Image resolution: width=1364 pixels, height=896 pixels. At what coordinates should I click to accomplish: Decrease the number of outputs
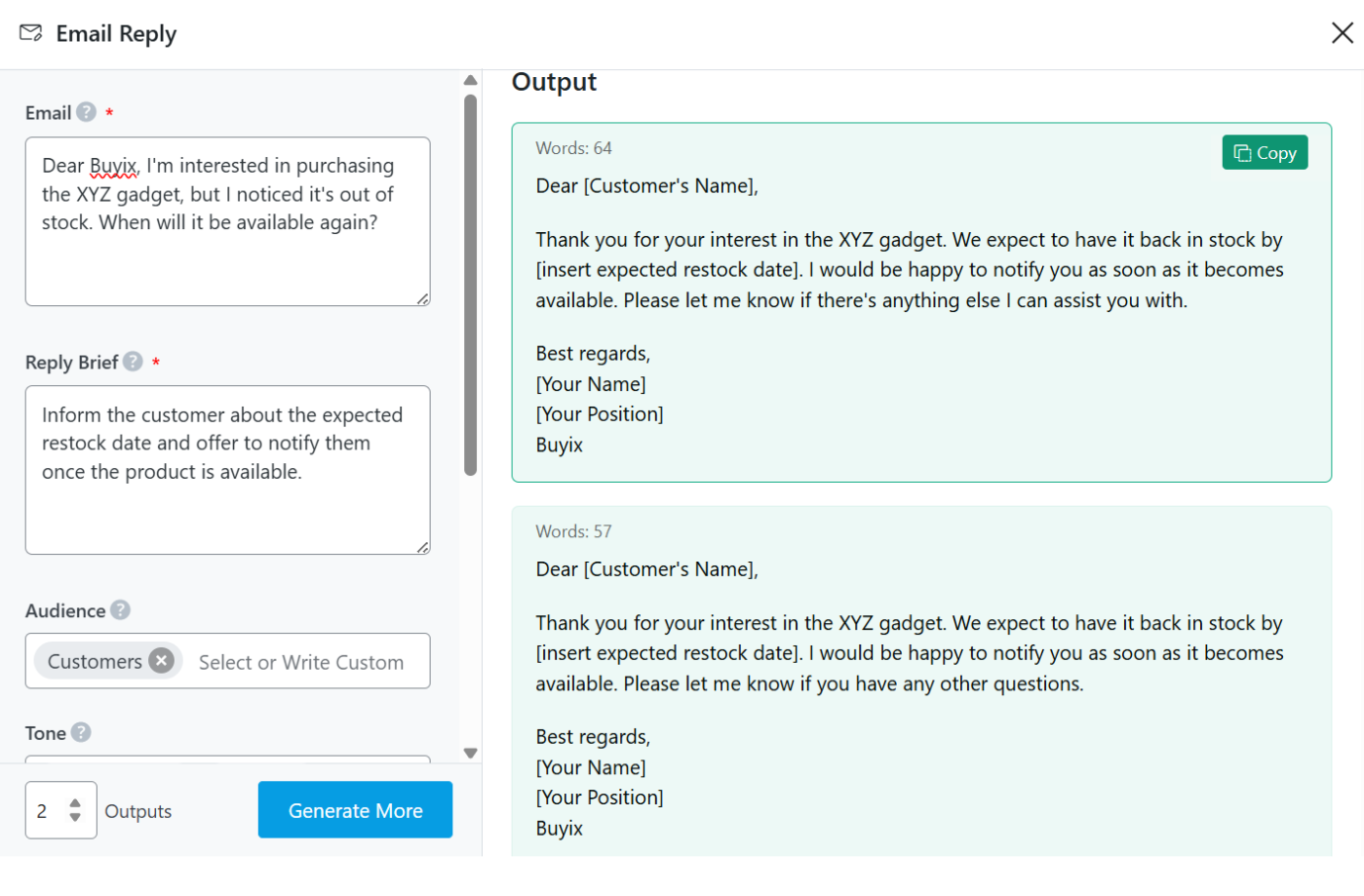click(75, 817)
